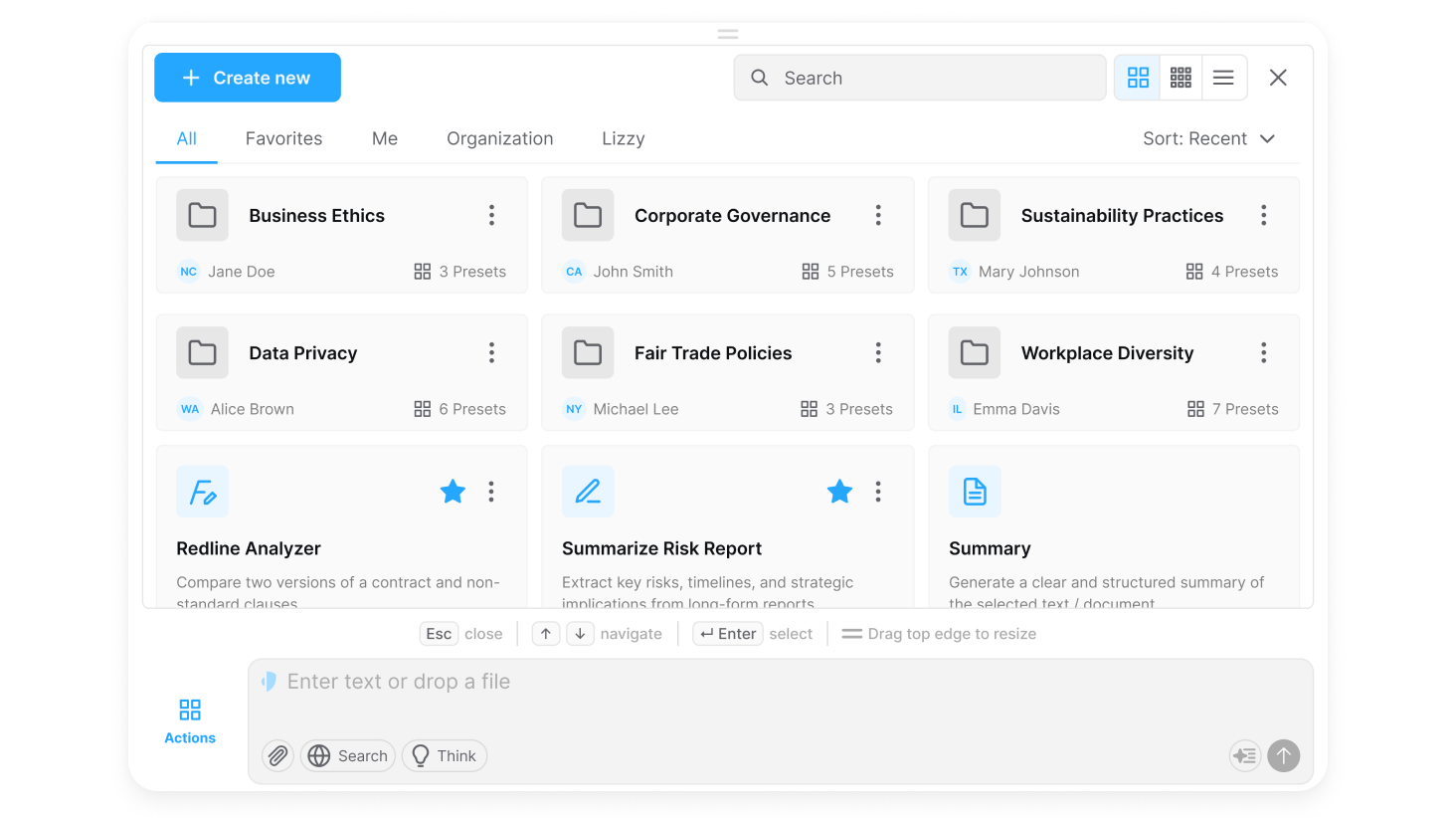Close the presets panel
Viewport: 1456px width, 818px height.
click(1278, 78)
